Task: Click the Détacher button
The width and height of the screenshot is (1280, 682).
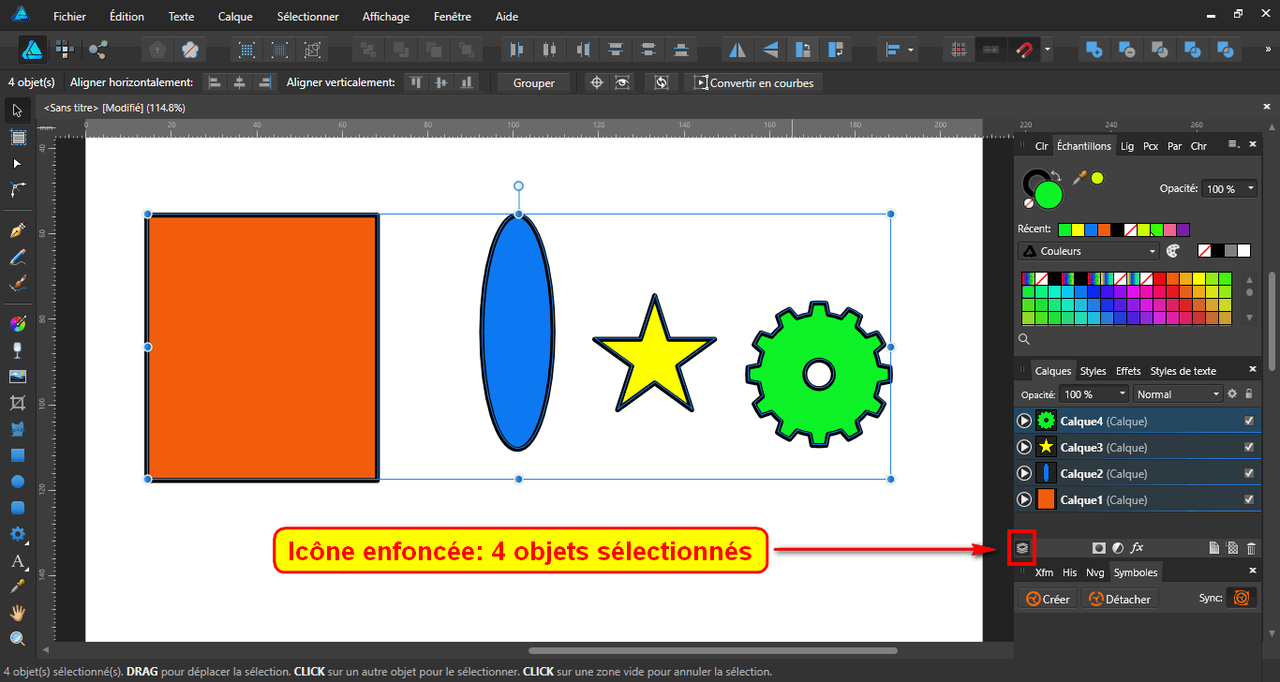Action: pyautogui.click(x=1119, y=599)
